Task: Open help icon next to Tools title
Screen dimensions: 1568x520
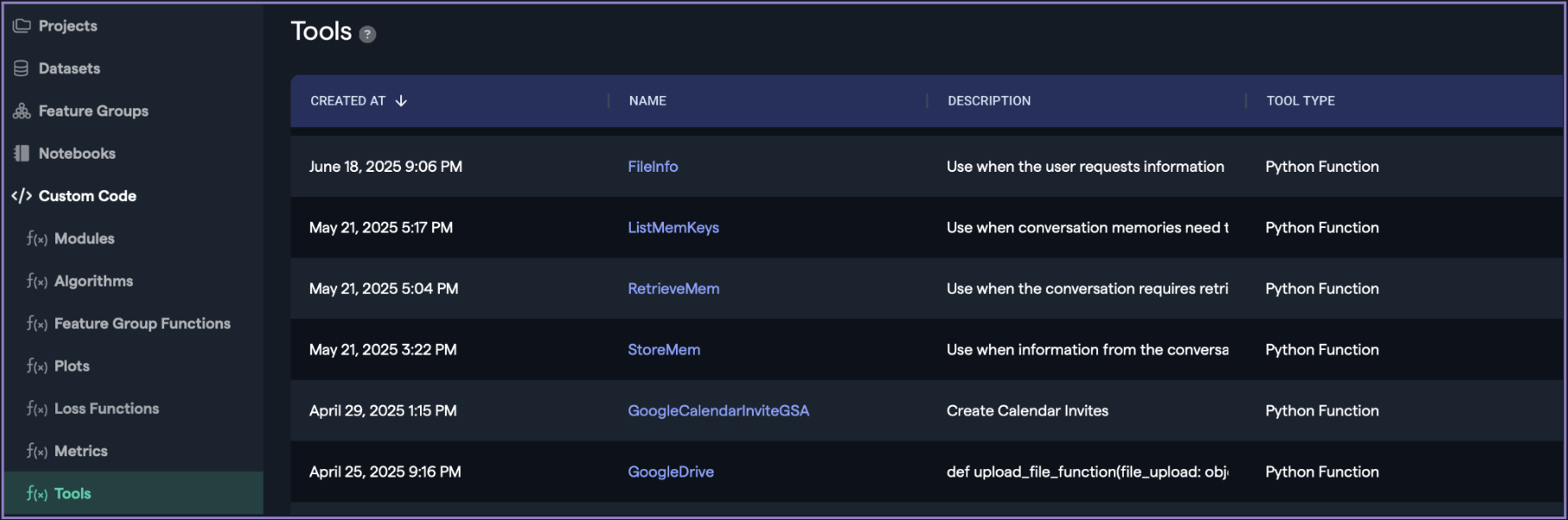Action: (367, 35)
